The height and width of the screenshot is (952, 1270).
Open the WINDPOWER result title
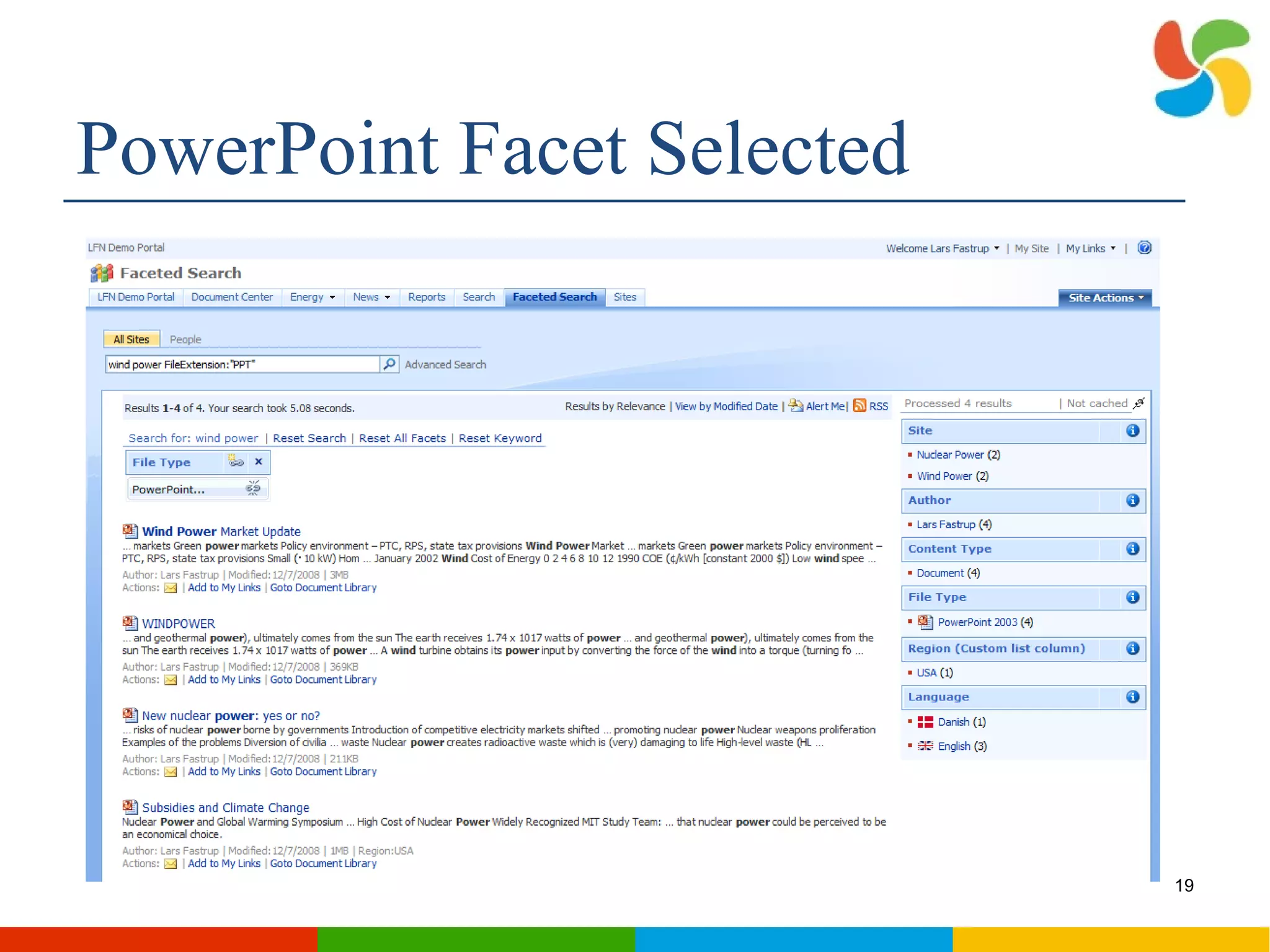point(179,624)
